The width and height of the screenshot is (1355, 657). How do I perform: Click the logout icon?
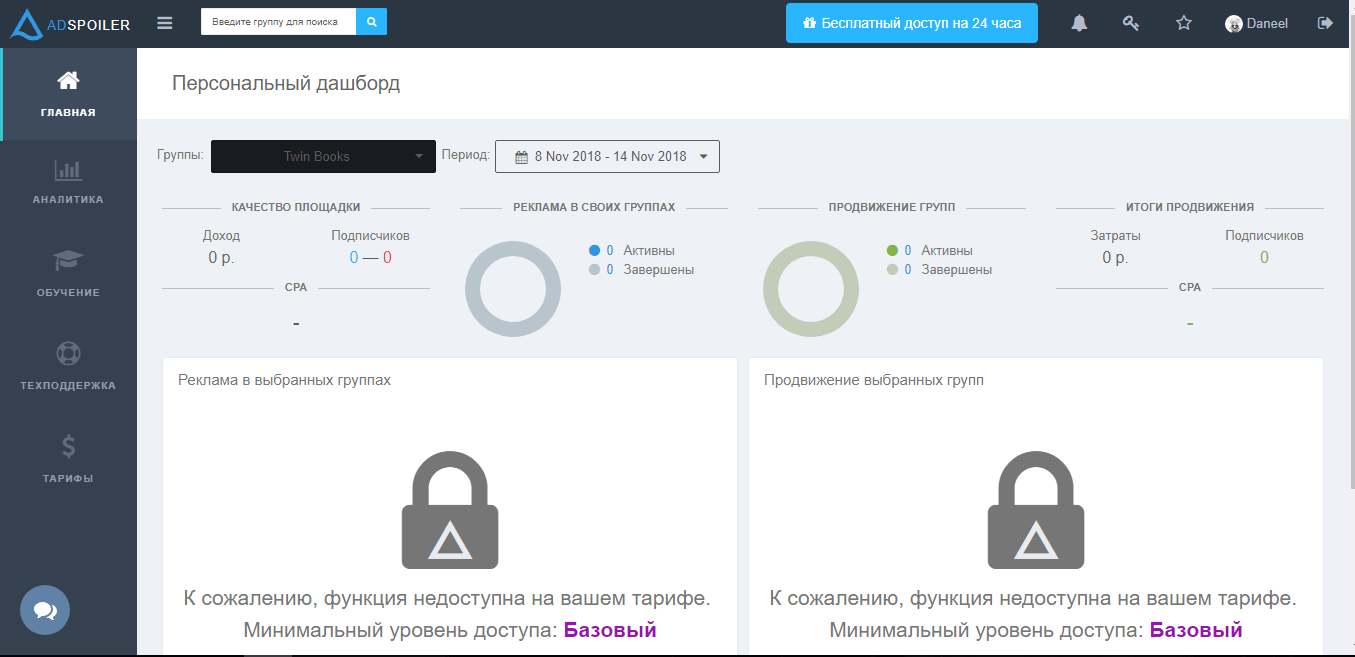[1326, 23]
